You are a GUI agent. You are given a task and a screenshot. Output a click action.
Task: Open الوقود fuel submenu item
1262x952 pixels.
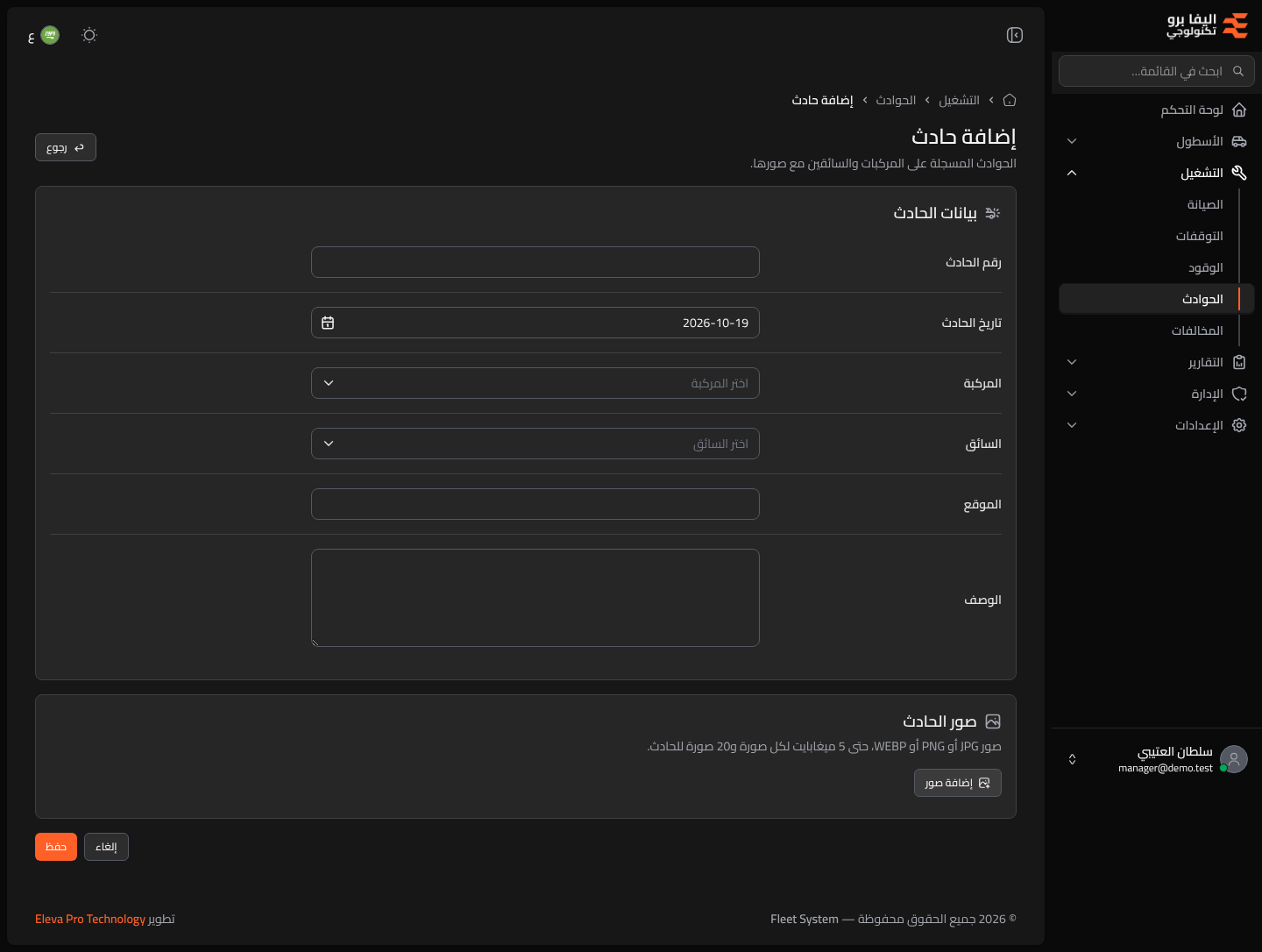pos(1206,267)
